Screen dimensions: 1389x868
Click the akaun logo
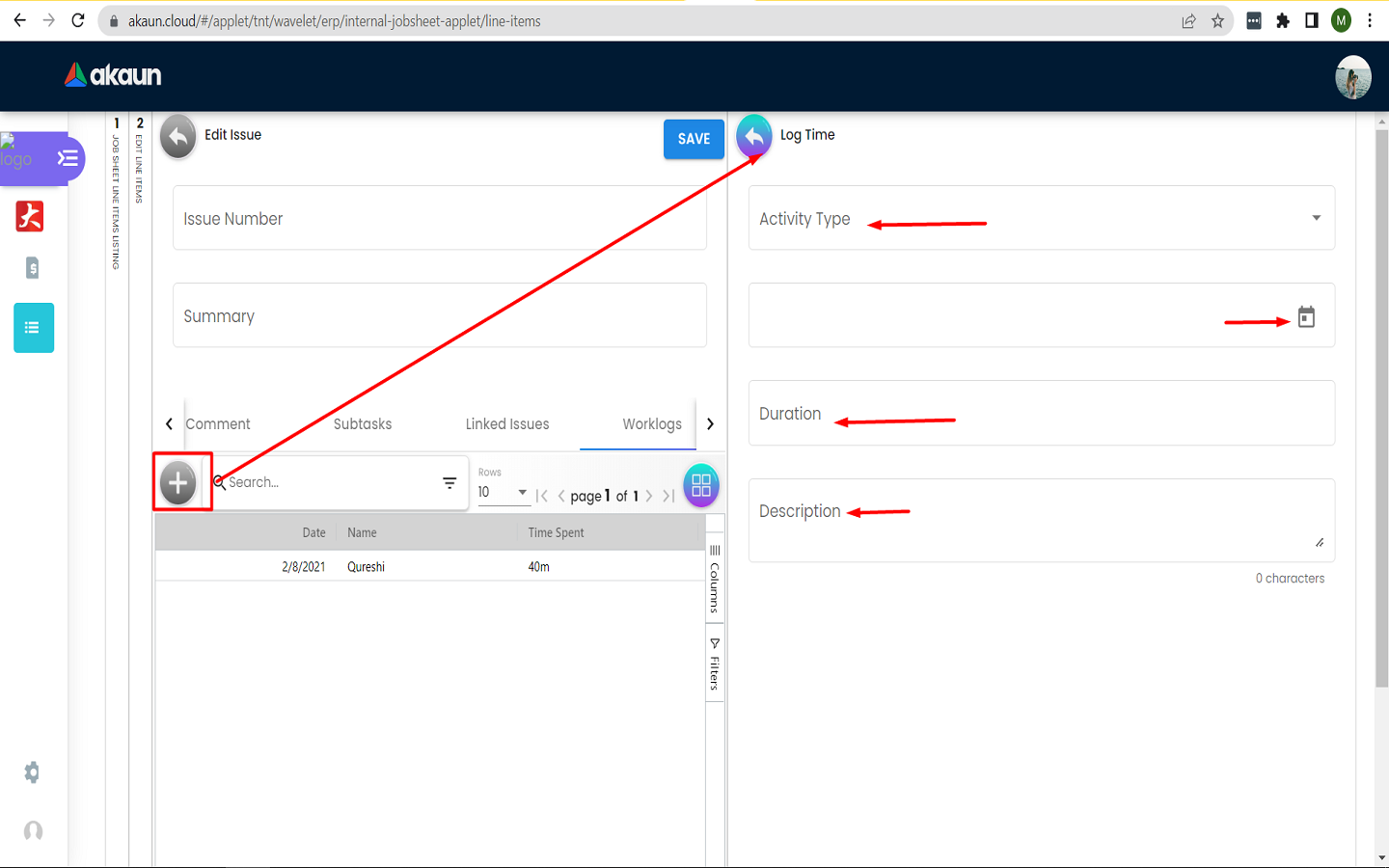(x=113, y=75)
